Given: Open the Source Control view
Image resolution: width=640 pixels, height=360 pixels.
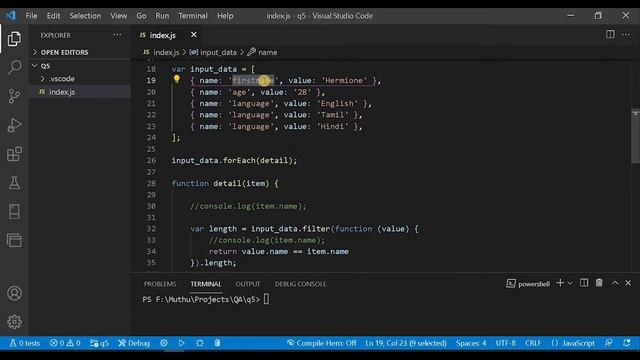Looking at the screenshot, I should pyautogui.click(x=14, y=96).
